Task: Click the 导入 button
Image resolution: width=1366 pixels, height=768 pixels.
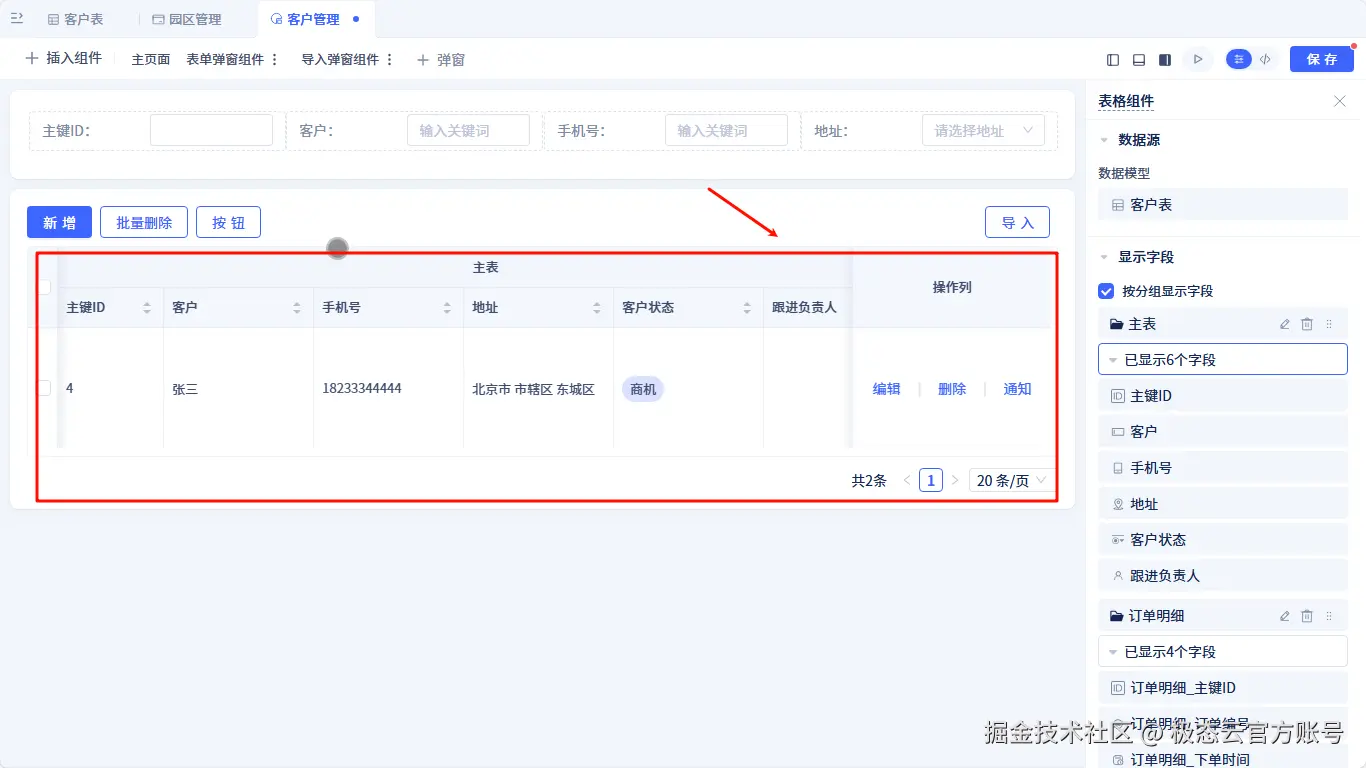Action: tap(1017, 222)
